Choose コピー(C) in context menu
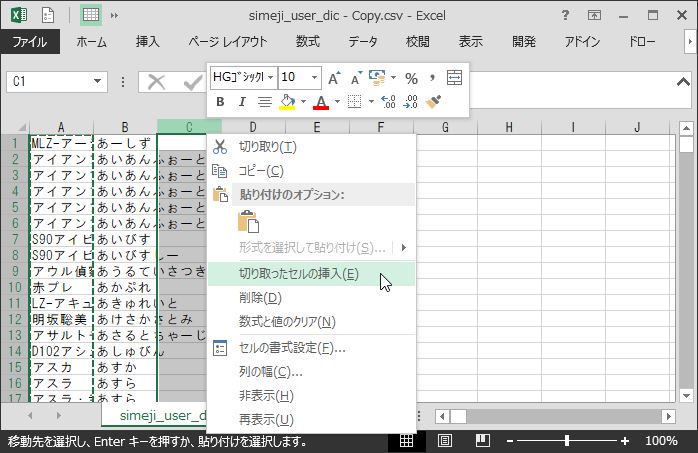The width and height of the screenshot is (698, 453). pyautogui.click(x=312, y=170)
